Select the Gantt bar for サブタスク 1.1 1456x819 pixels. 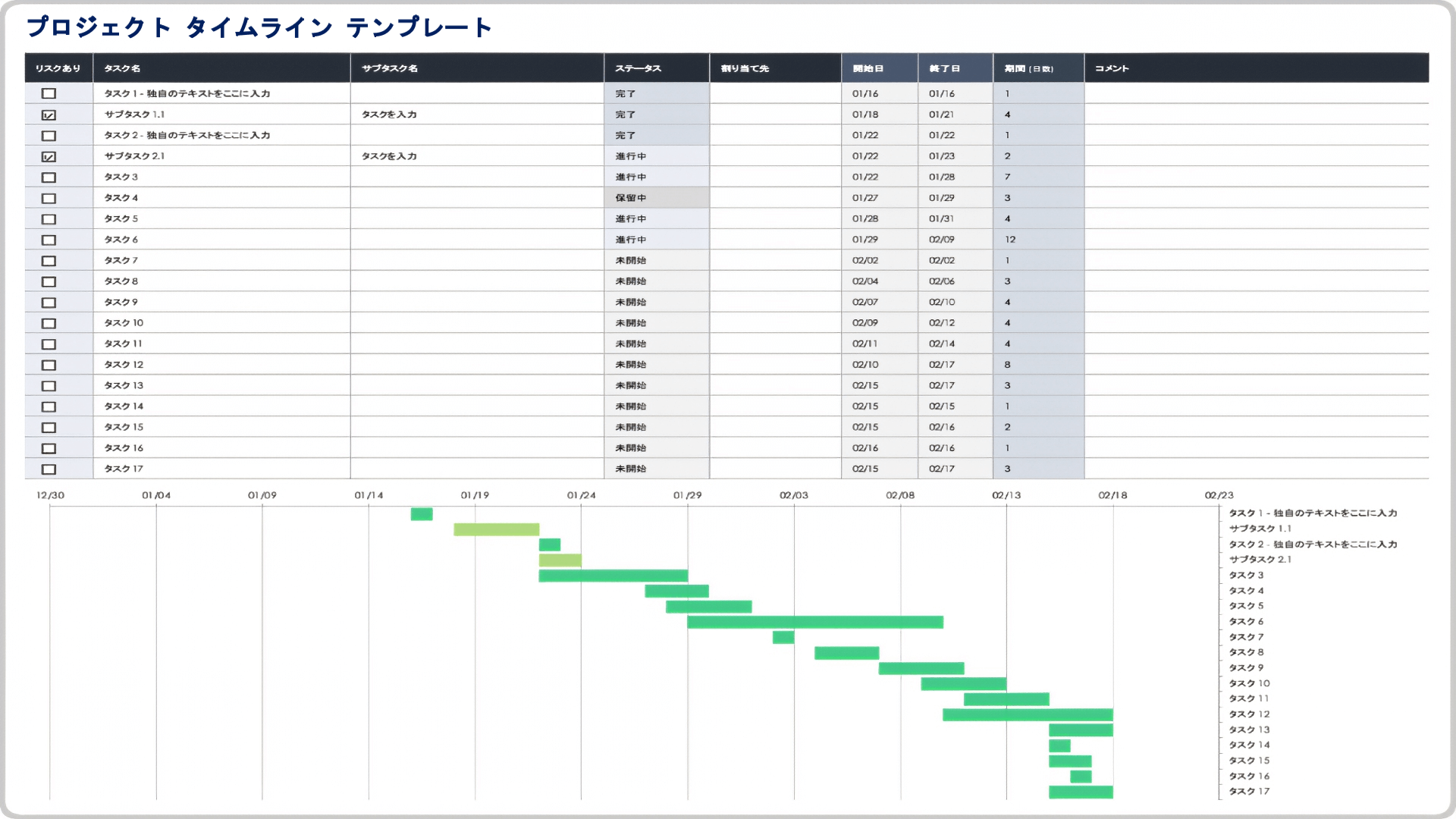click(x=497, y=529)
